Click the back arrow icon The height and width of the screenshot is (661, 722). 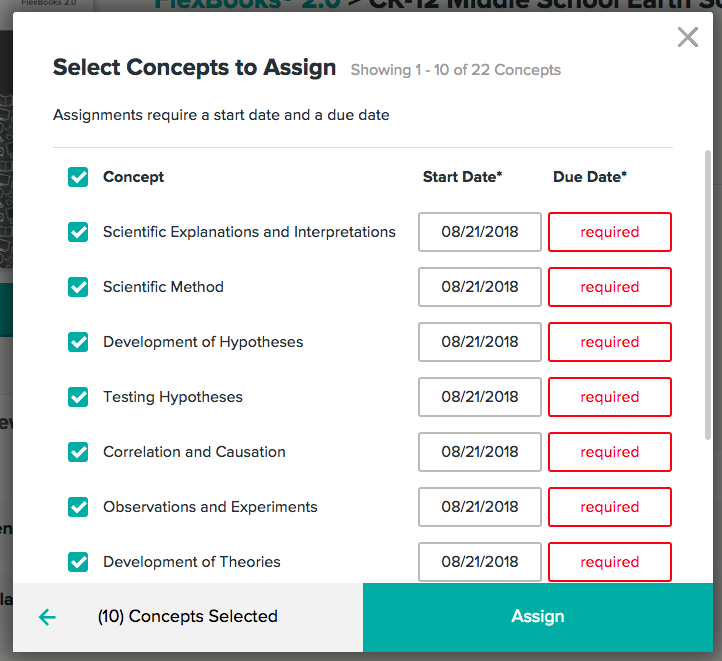tap(47, 617)
